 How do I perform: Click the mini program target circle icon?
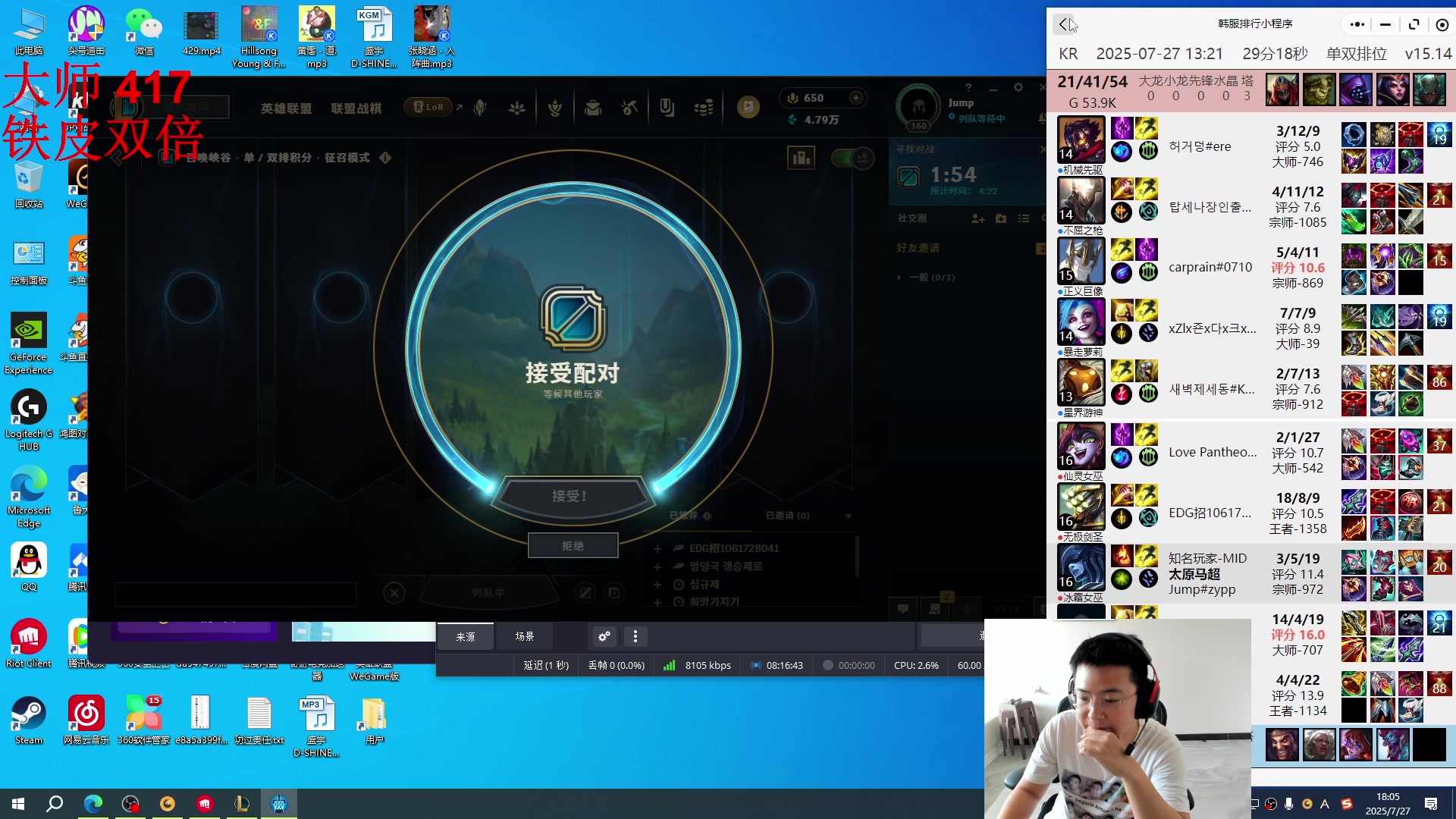(1442, 24)
